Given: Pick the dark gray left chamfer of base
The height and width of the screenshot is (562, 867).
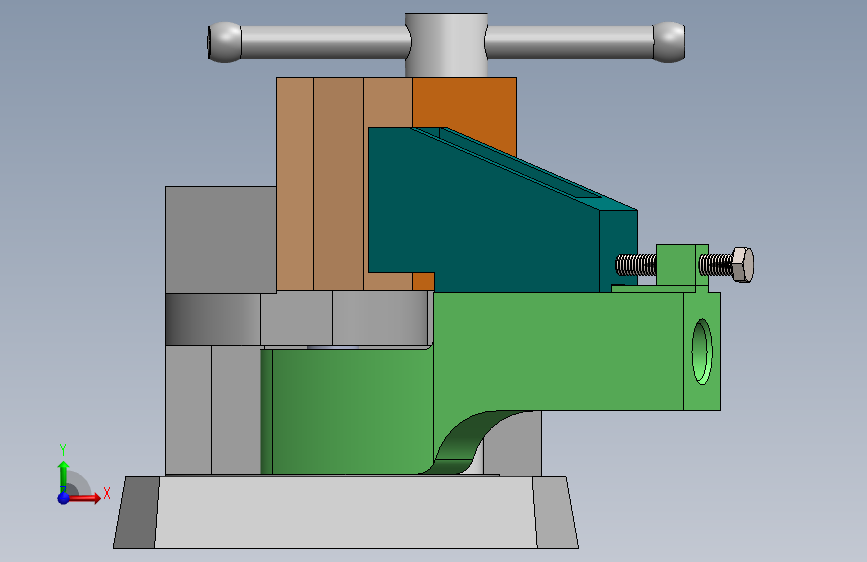Looking at the screenshot, I should coord(137,512).
